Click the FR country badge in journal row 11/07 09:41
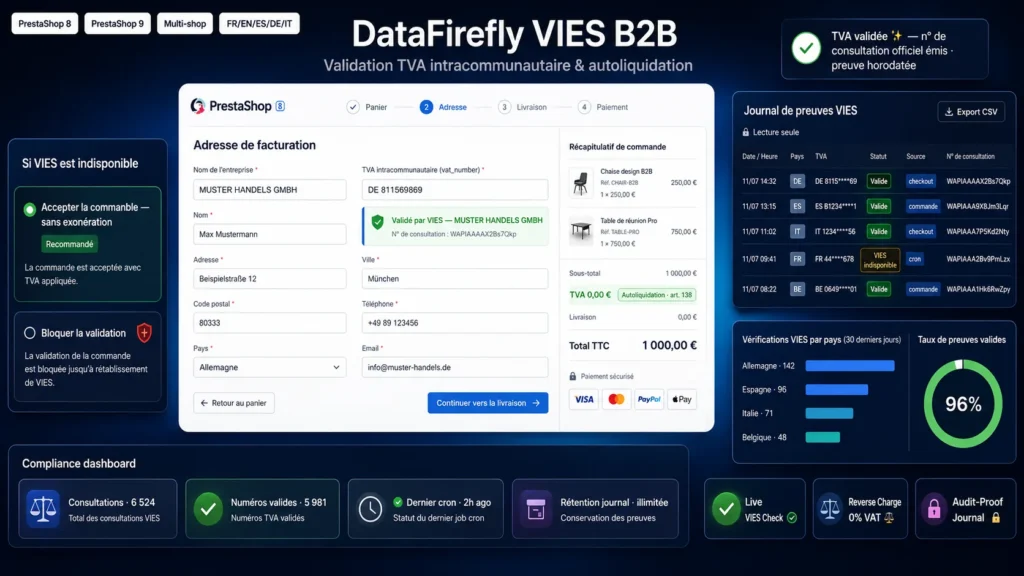The width and height of the screenshot is (1024, 576). pos(797,259)
